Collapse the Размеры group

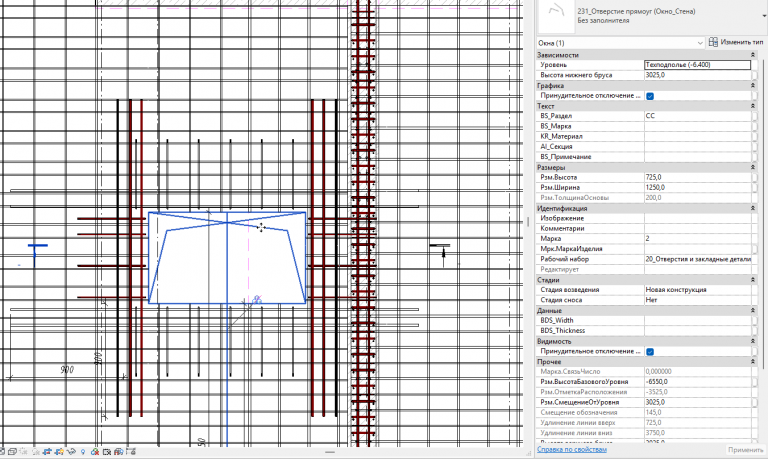753,168
